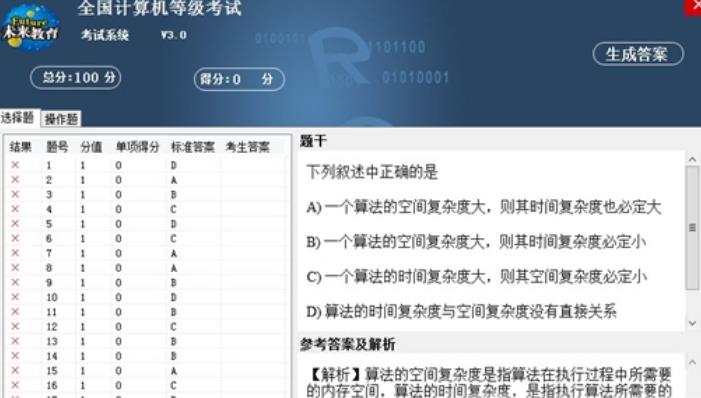Screen dimensions: 701x398
Task: Click the red X result for question 13
Action: coord(15,341)
